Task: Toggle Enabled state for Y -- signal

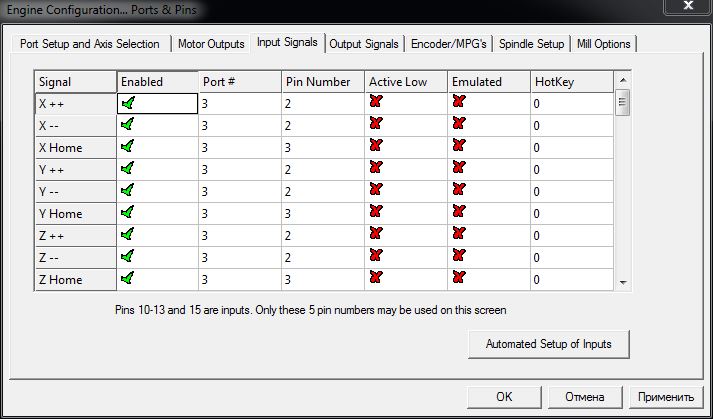Action: [x=127, y=190]
